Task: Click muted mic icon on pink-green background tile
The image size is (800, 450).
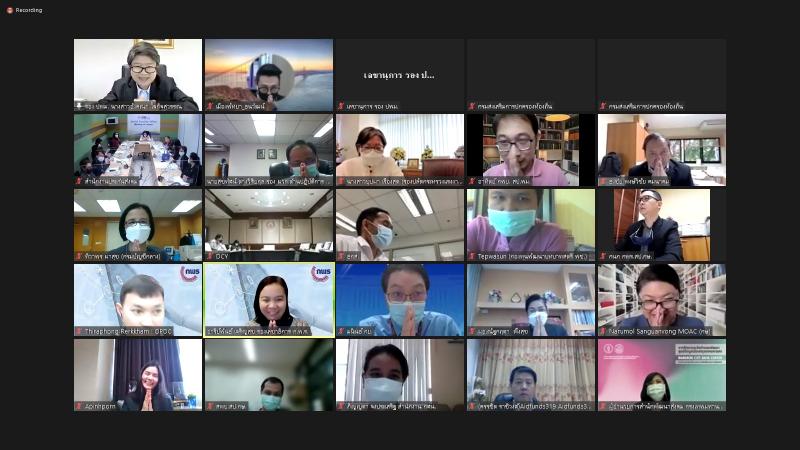Action: [603, 406]
